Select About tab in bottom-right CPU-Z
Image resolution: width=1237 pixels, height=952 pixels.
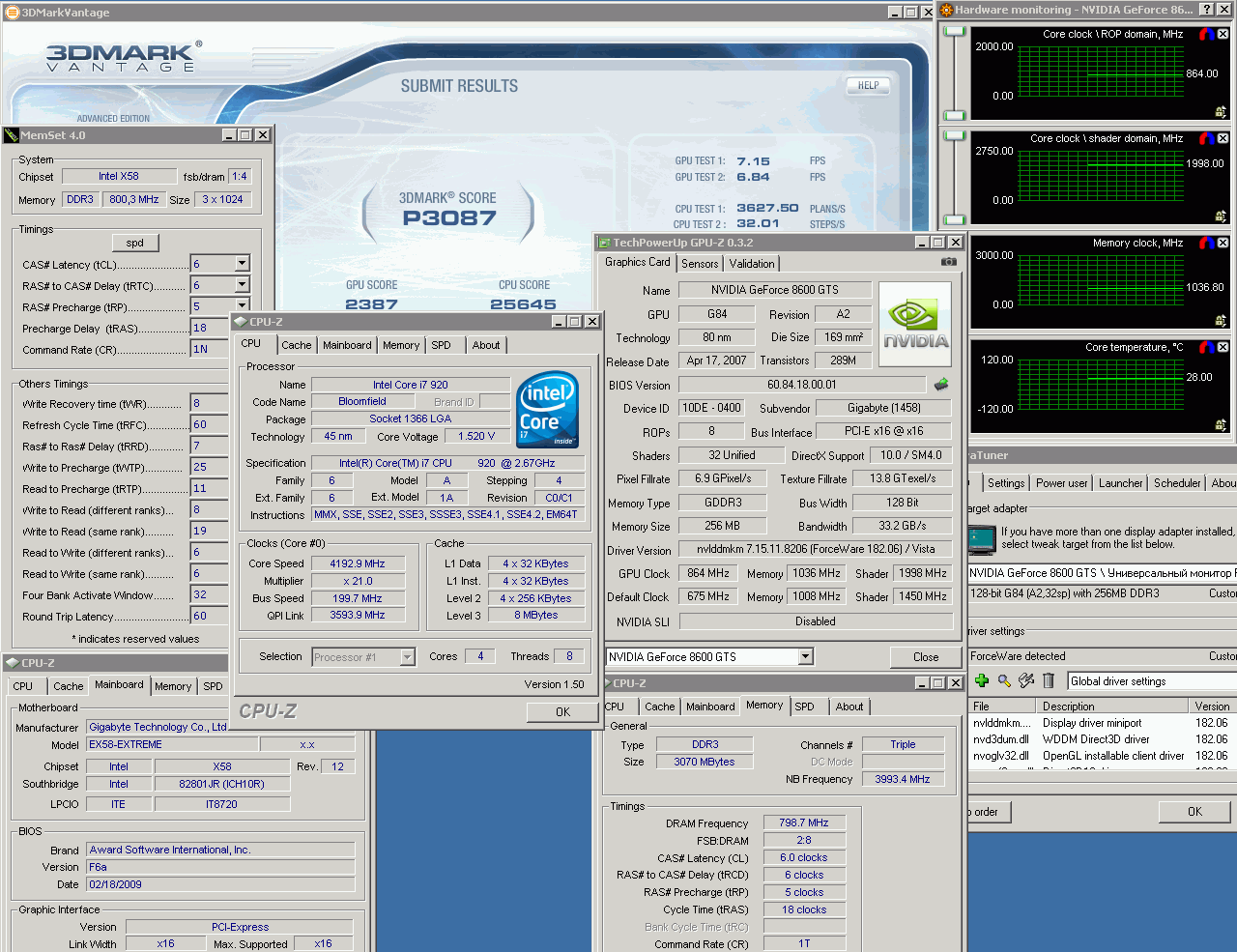[849, 707]
